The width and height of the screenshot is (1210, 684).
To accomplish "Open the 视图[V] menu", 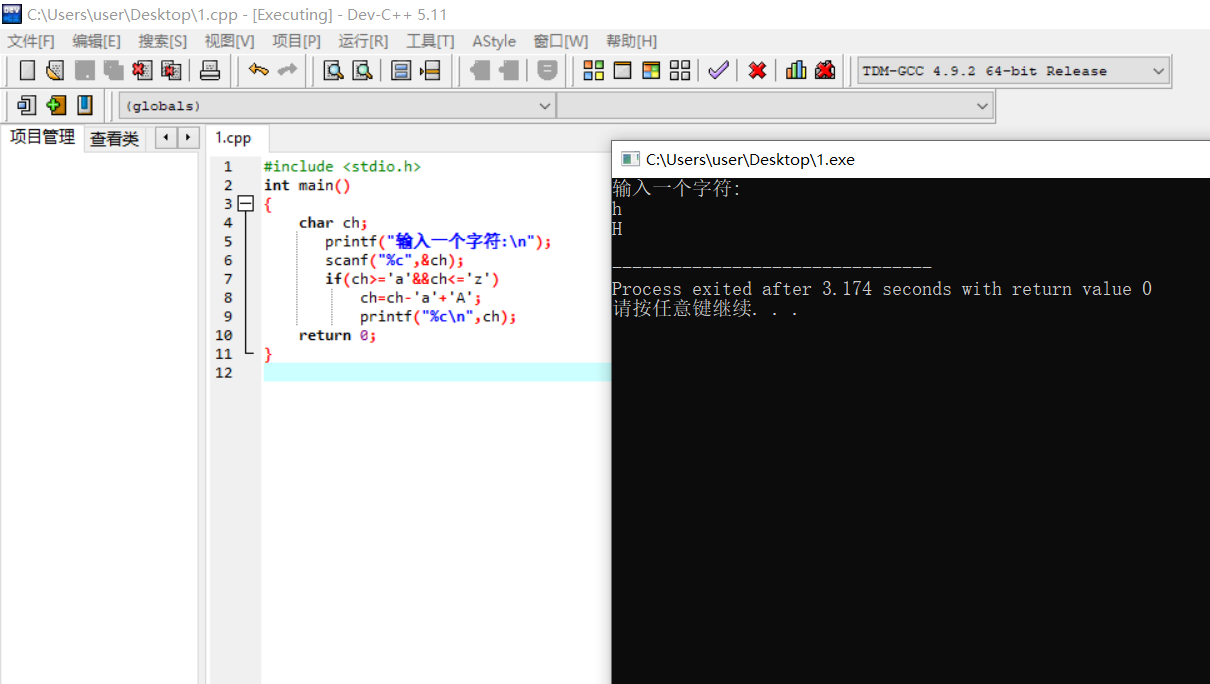I will click(x=229, y=41).
